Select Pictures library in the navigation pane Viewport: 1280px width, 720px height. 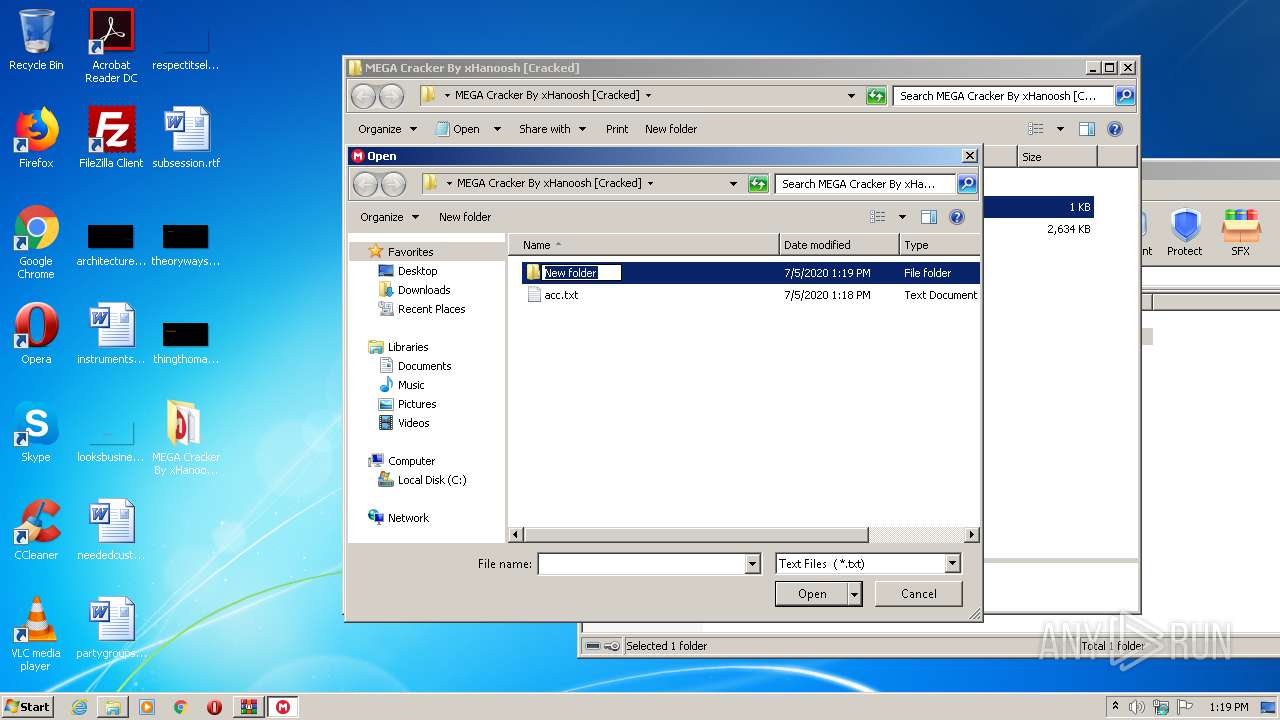pos(417,404)
